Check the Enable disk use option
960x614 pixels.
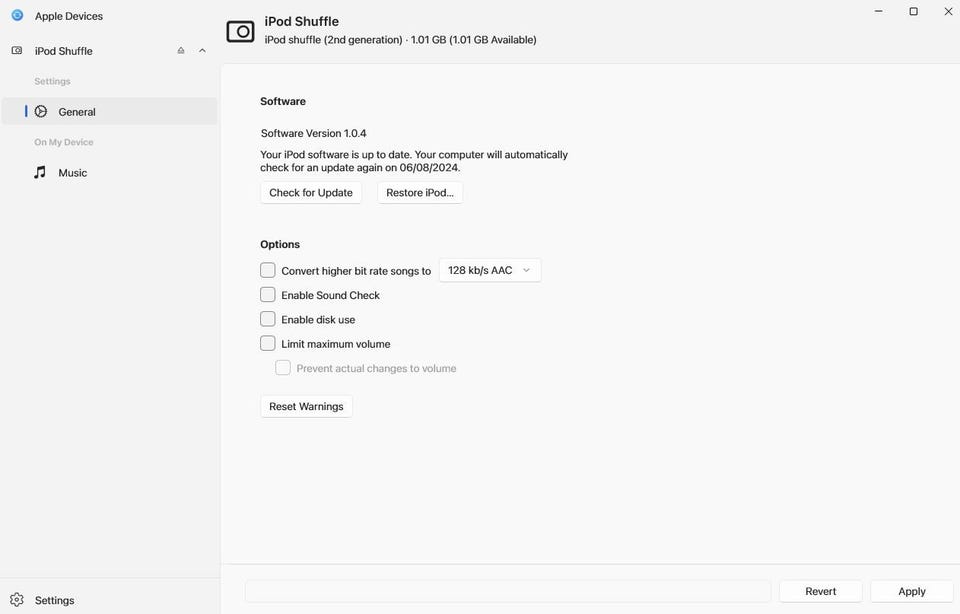268,319
